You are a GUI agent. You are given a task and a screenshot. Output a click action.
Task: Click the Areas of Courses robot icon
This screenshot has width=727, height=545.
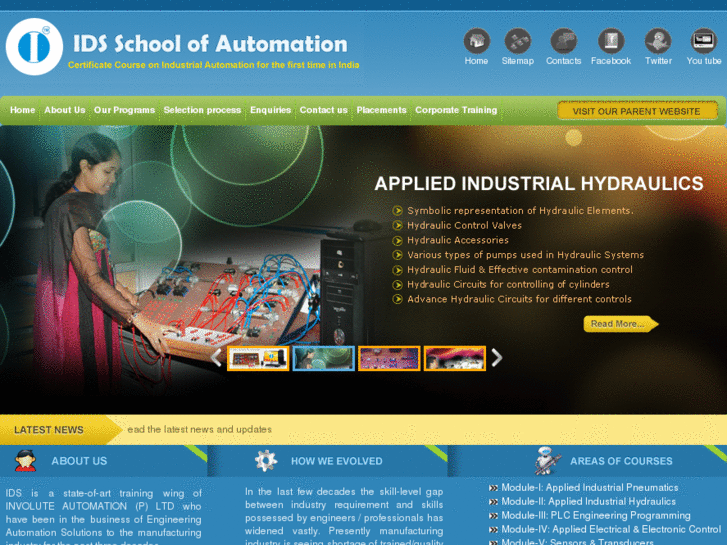(547, 461)
